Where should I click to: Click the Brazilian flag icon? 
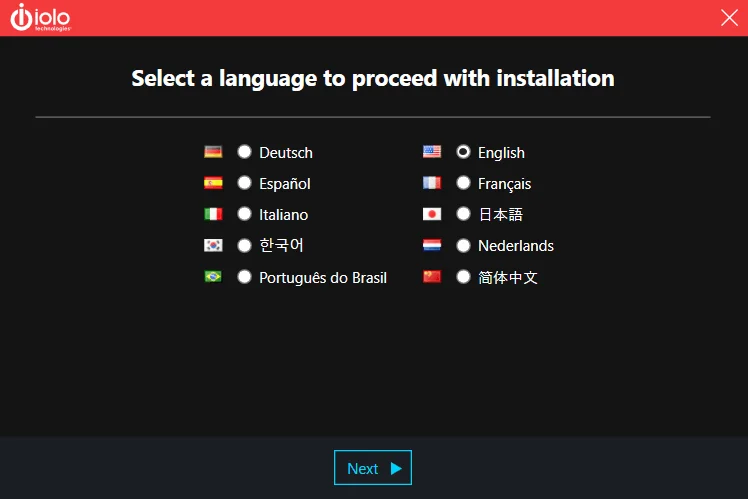tap(213, 277)
